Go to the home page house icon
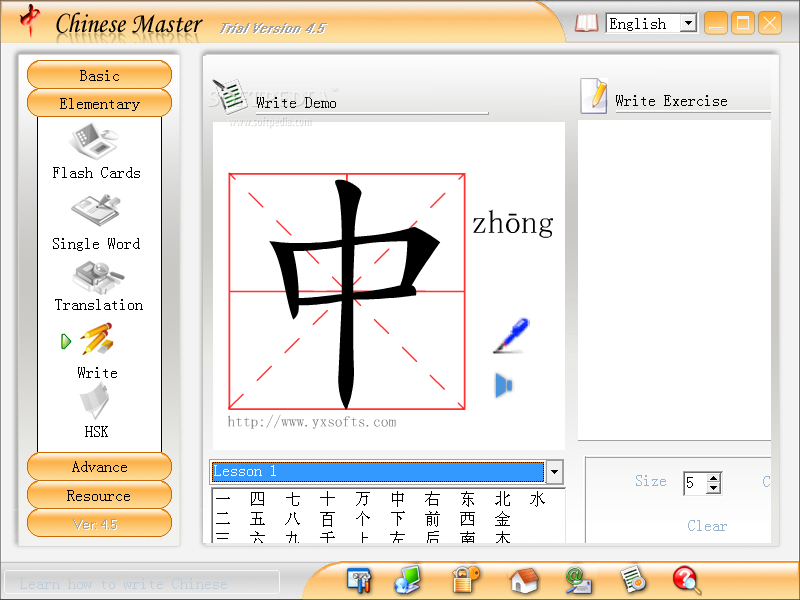Viewport: 800px width, 600px height. point(524,581)
